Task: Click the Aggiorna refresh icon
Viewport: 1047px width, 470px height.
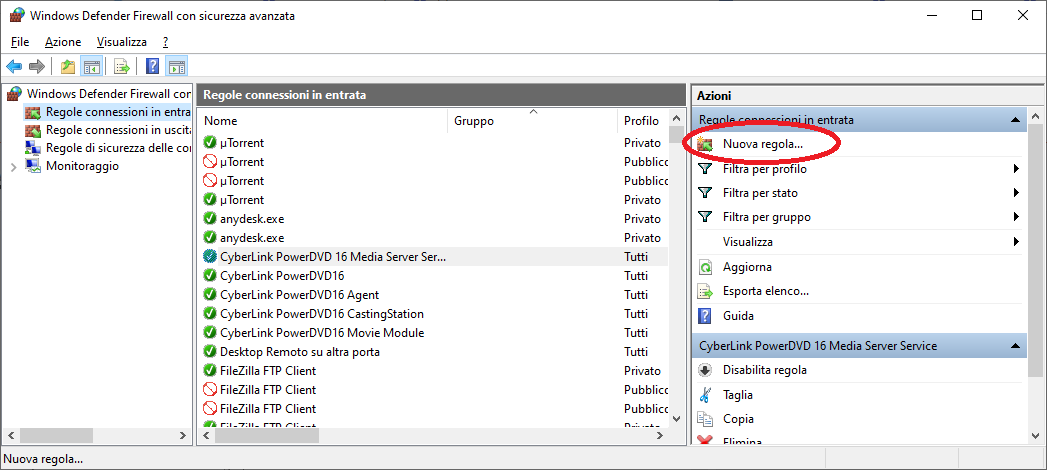Action: 705,267
